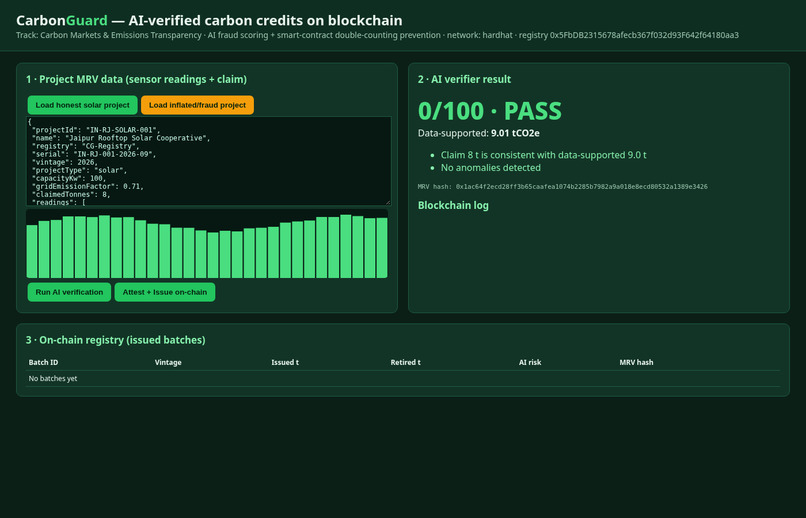Click the "projectId" line in JSON
The image size is (806, 518).
(x=96, y=130)
